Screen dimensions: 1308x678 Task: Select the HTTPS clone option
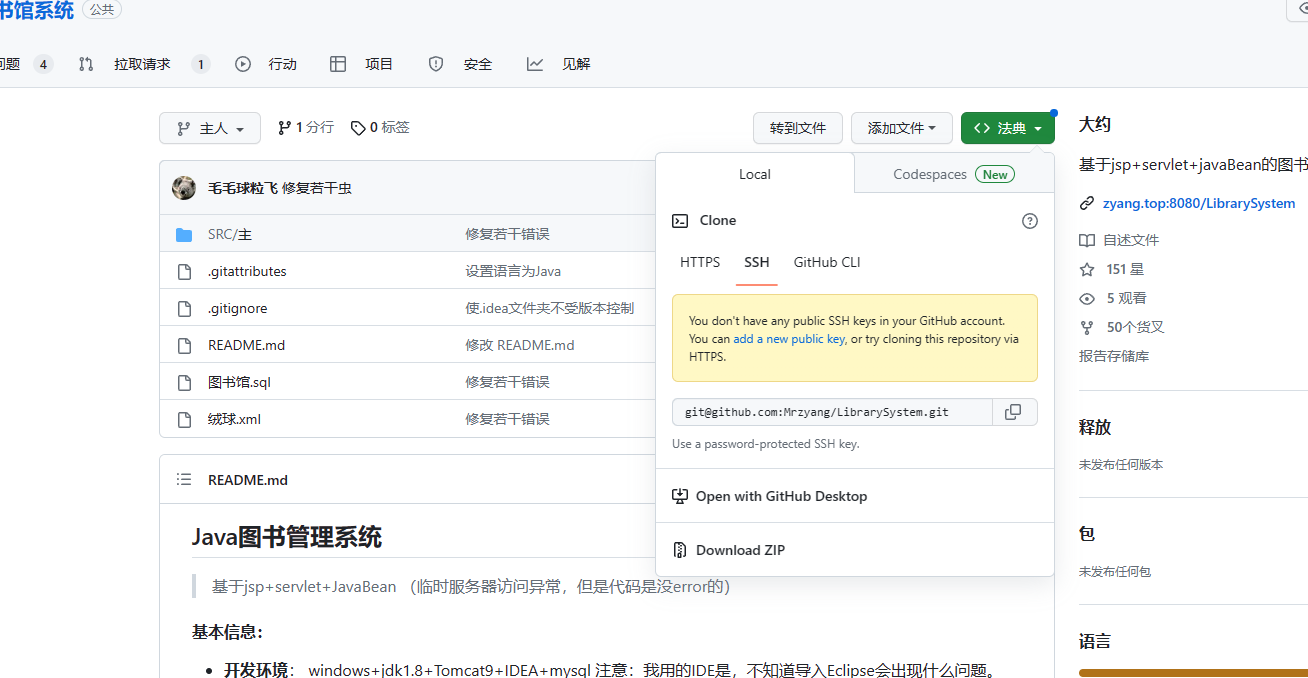[700, 263]
